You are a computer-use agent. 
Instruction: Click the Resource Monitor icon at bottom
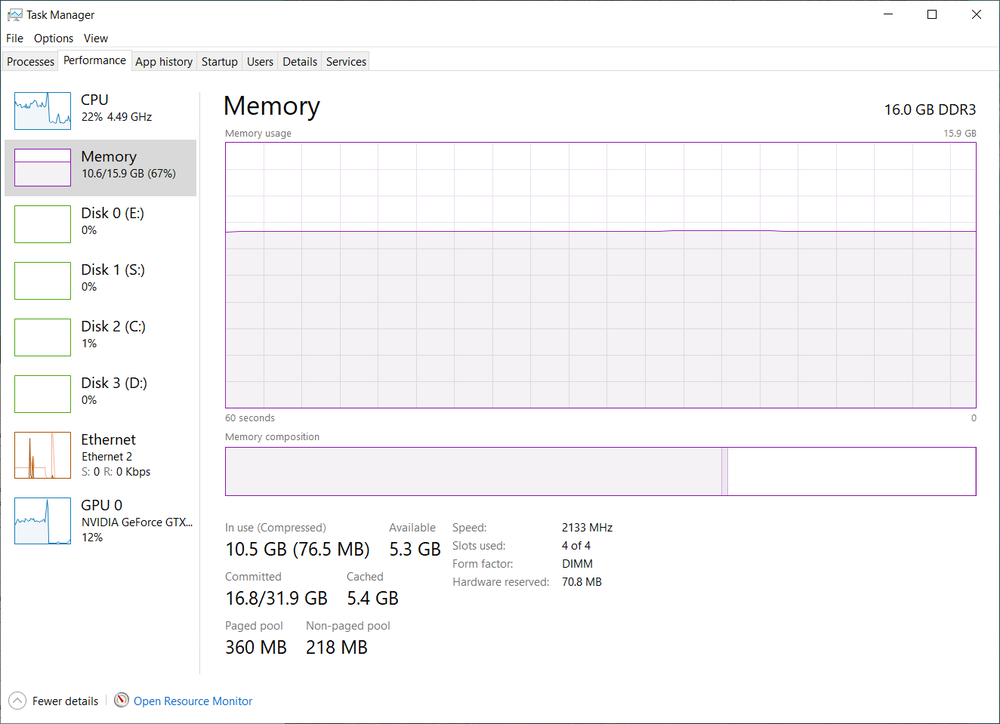click(x=122, y=701)
